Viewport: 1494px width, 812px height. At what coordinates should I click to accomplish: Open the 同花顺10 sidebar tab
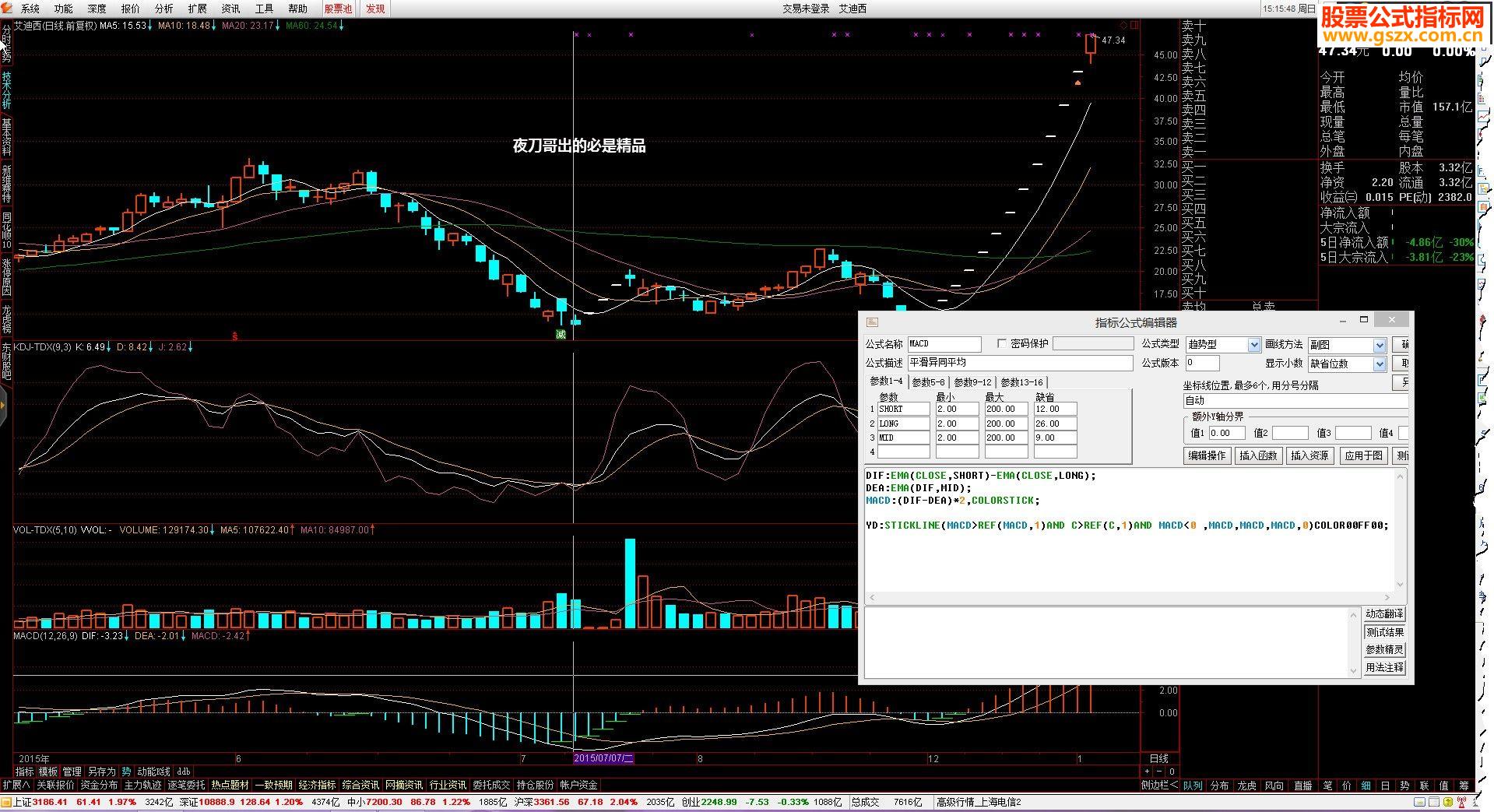6,230
